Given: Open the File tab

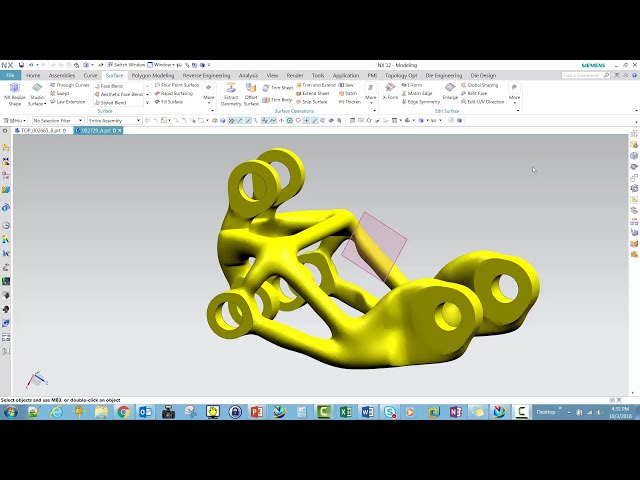Looking at the screenshot, I should [x=10, y=76].
